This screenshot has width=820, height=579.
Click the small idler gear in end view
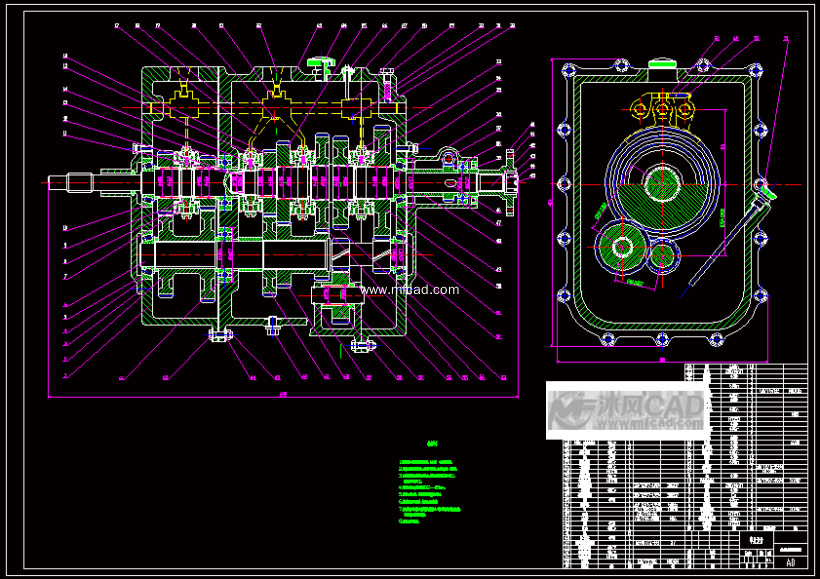click(x=662, y=256)
